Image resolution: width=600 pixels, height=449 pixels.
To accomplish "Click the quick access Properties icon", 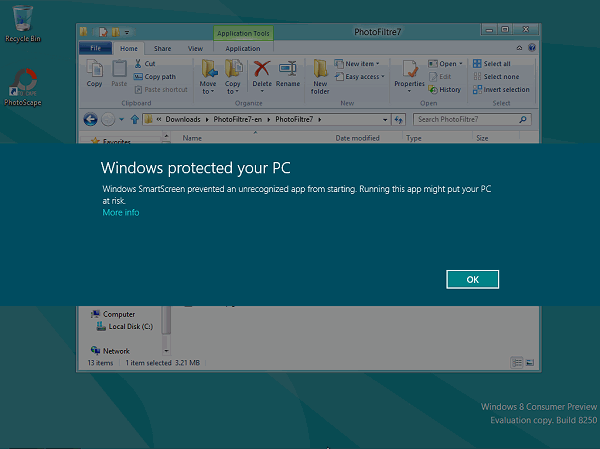I will 103,32.
